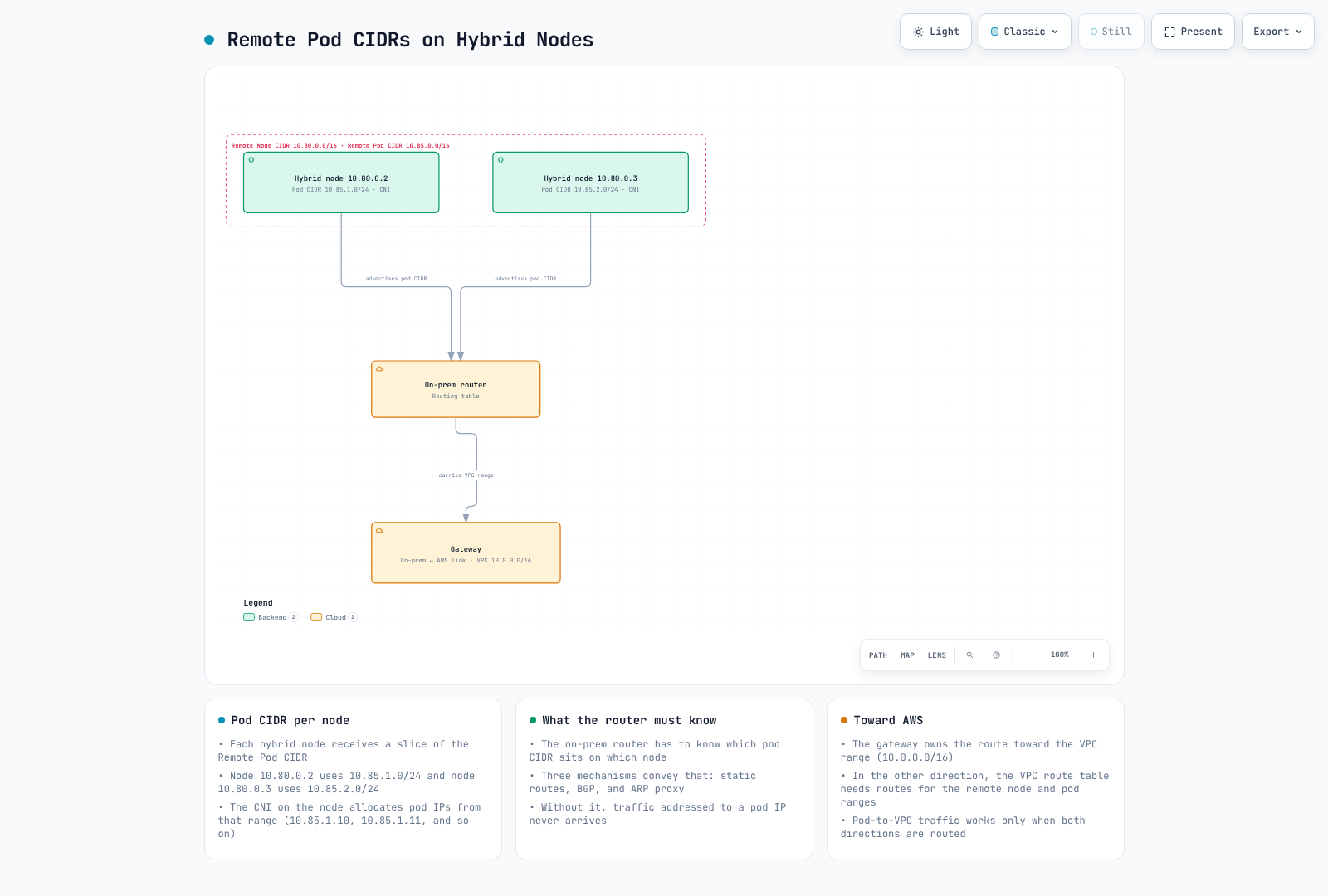The height and width of the screenshot is (896, 1328).
Task: Click the bullet 'The CNI on the node allocates'
Action: (349, 821)
